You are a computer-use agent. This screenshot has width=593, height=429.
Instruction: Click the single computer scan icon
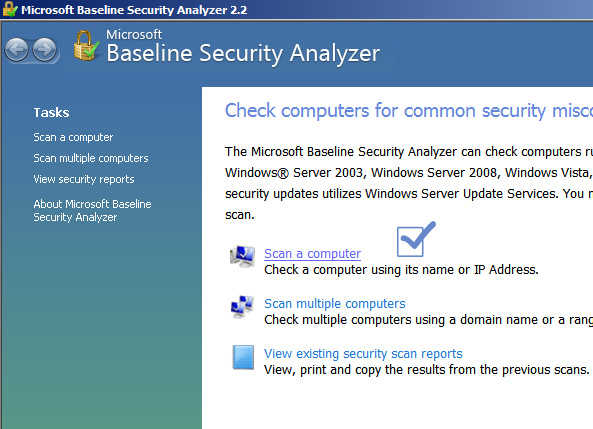coord(243,256)
